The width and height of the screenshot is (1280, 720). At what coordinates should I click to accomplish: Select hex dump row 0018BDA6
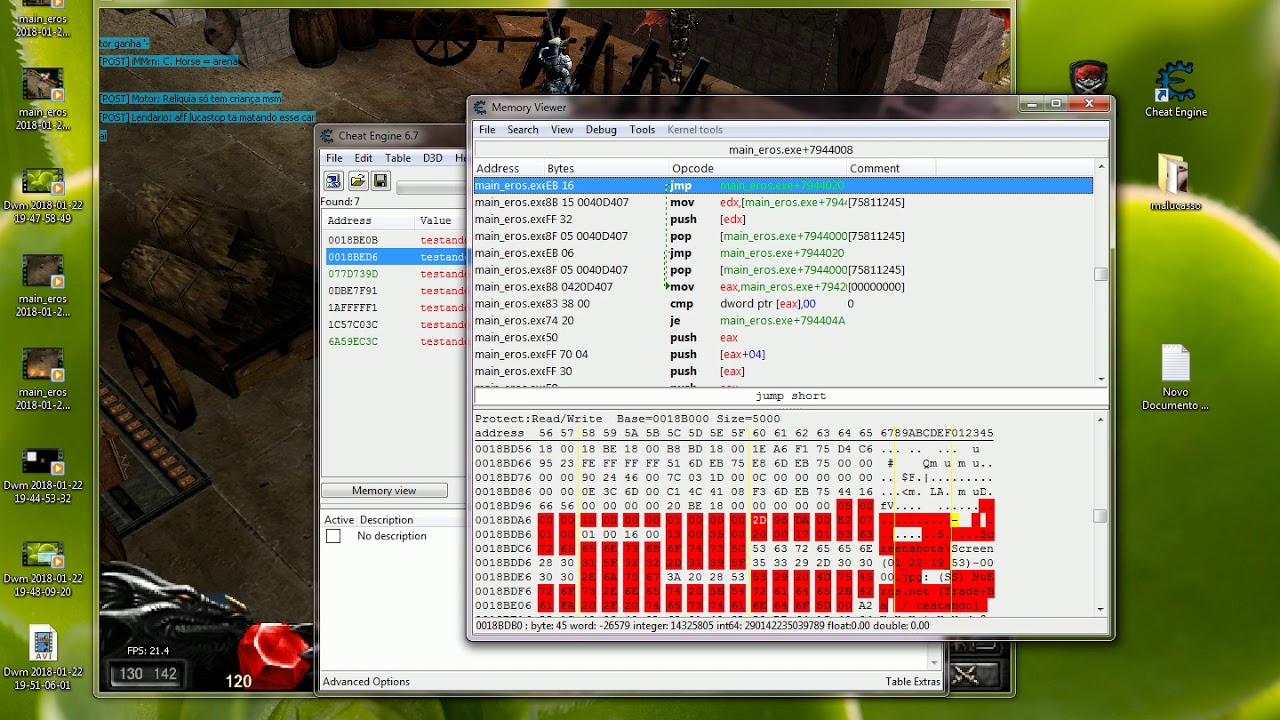click(x=734, y=521)
